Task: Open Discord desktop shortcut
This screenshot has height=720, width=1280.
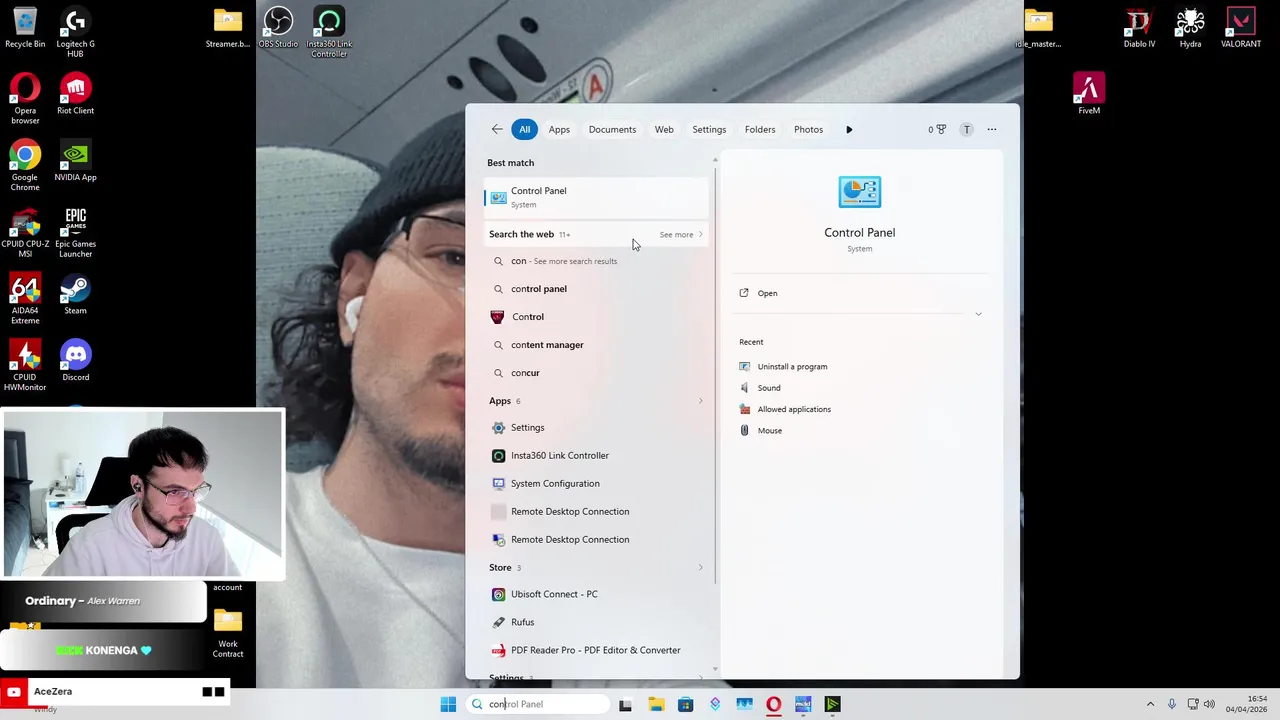Action: pyautogui.click(x=75, y=361)
